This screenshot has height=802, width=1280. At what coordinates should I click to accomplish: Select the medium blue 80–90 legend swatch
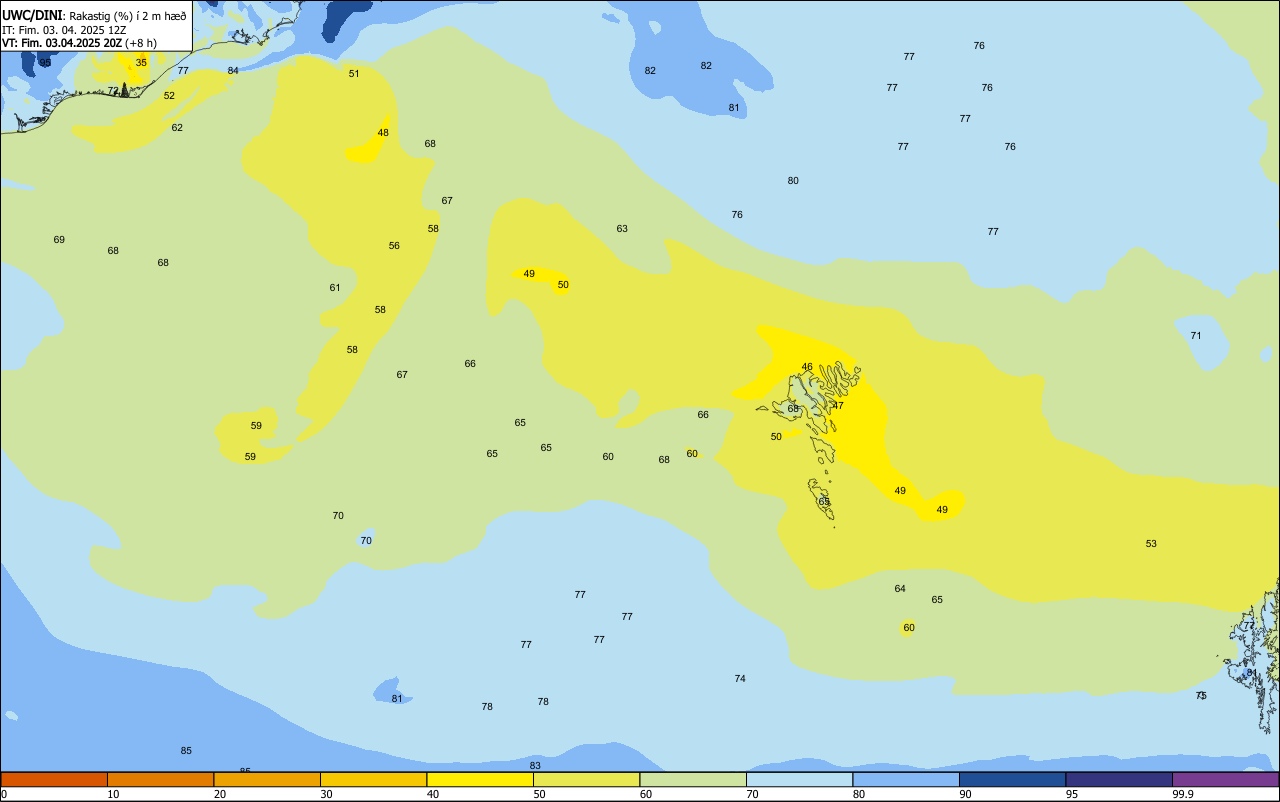pos(906,779)
